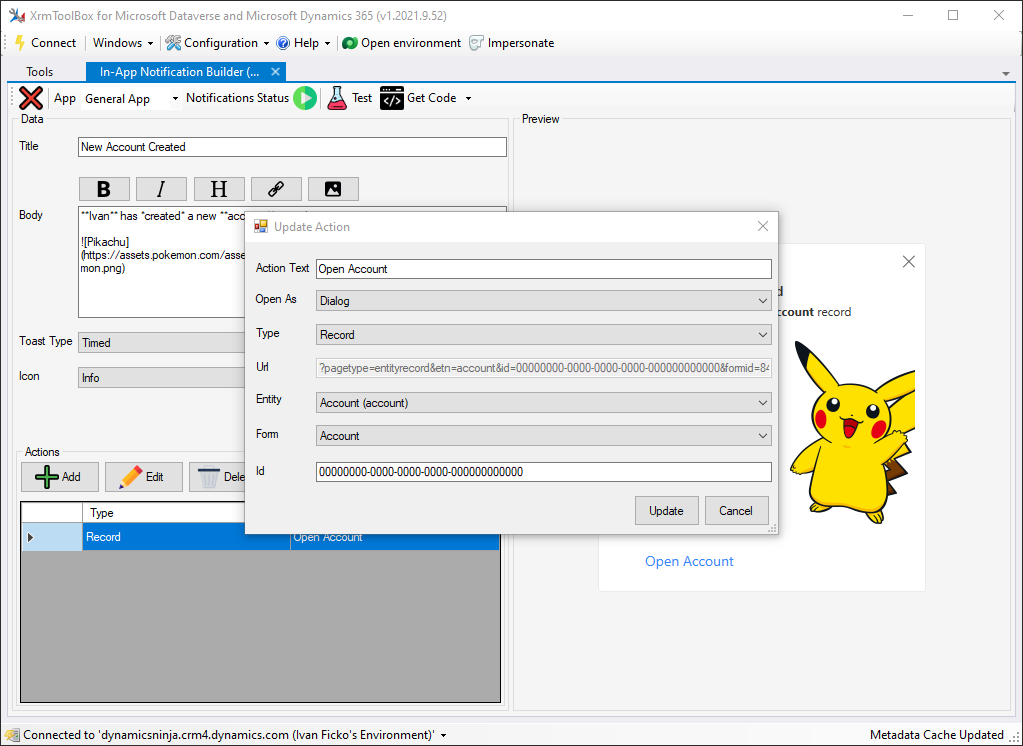This screenshot has width=1023, height=746.
Task: Open the Windows menu
Action: [123, 43]
